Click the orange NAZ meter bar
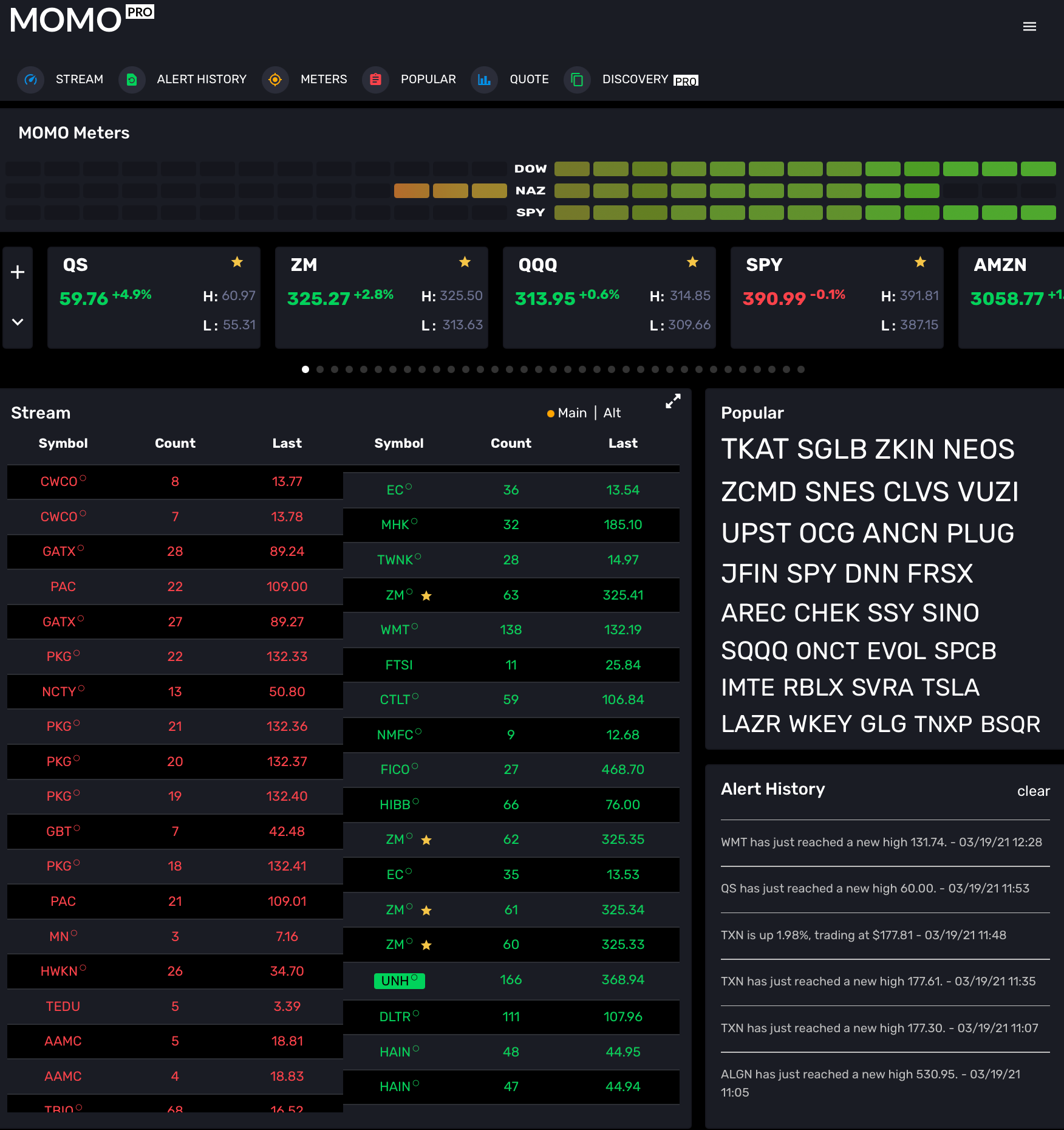 coord(411,191)
